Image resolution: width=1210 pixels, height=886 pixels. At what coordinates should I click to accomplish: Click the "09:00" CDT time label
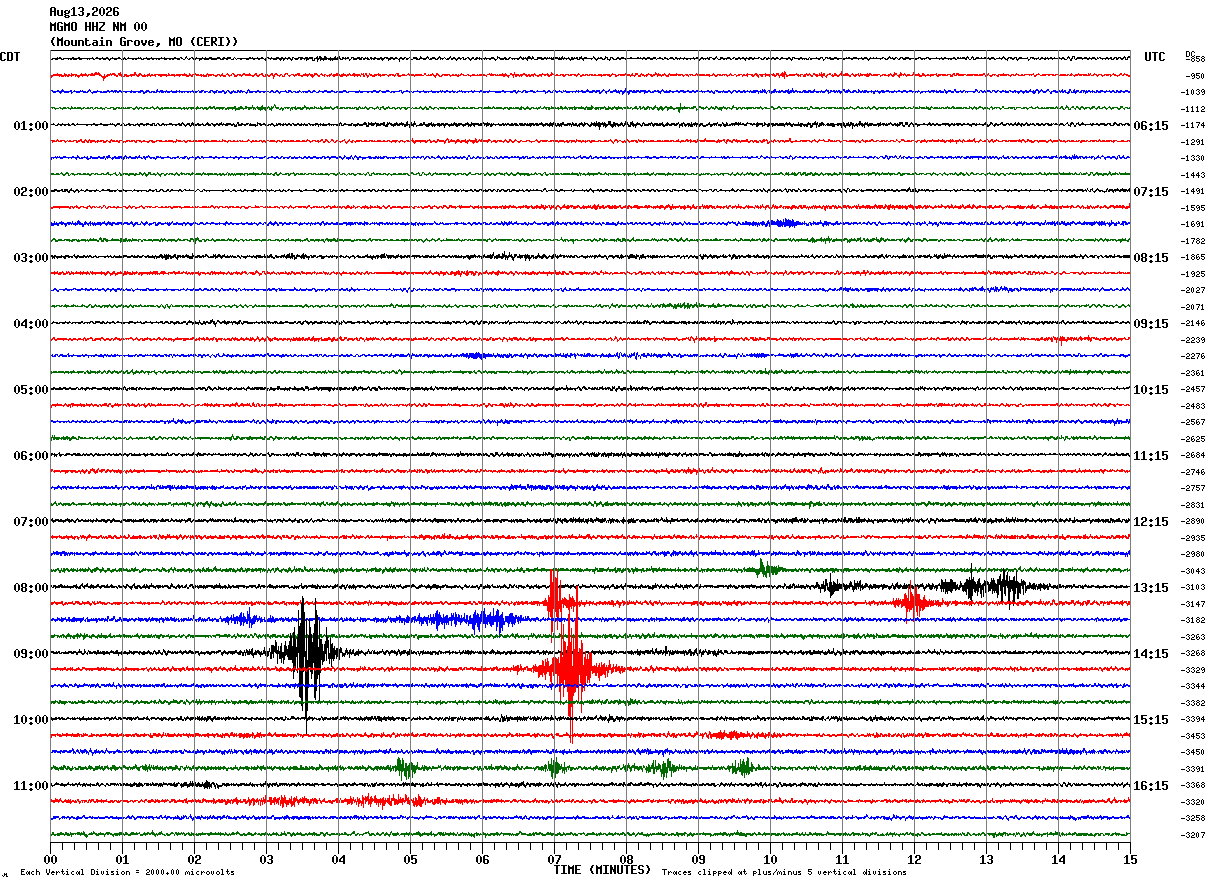30,654
